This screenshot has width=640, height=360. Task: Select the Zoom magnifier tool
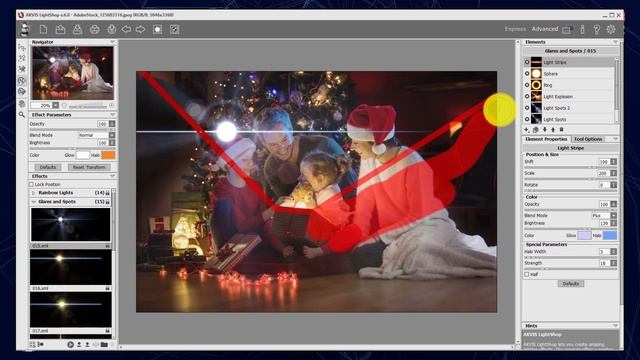pyautogui.click(x=22, y=115)
